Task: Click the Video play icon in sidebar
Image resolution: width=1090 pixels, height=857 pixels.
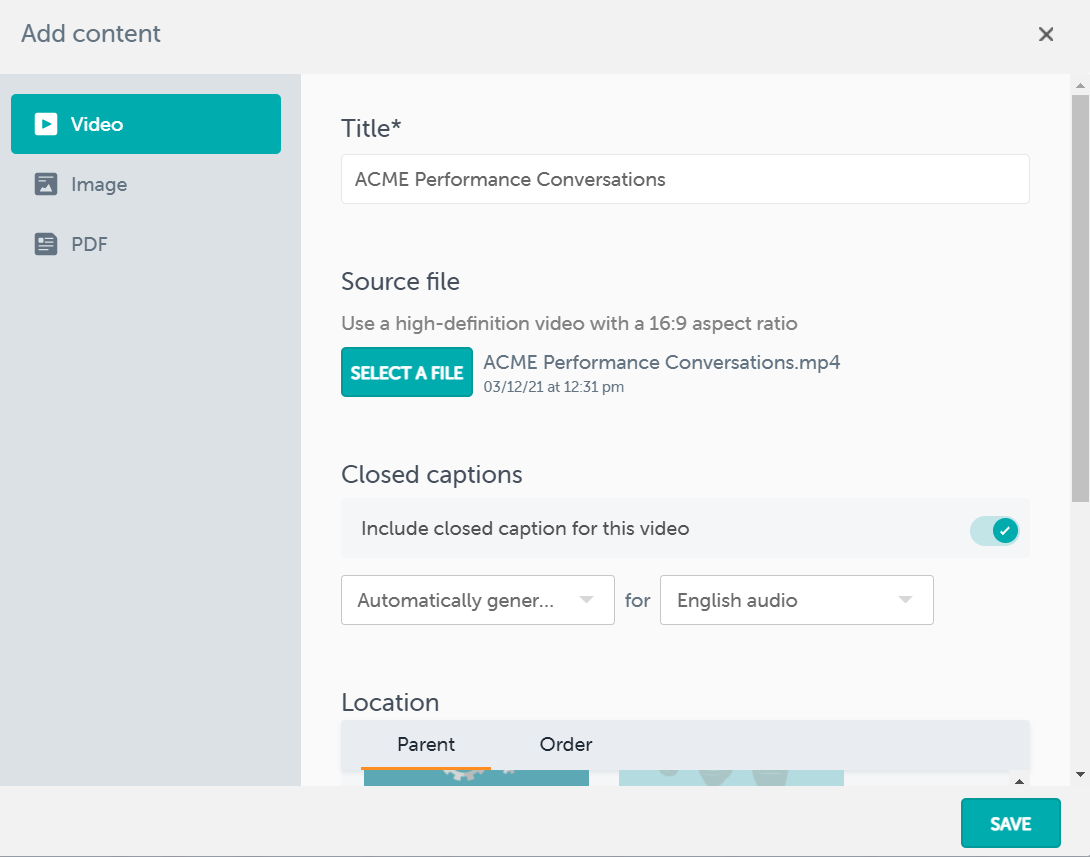Action: [46, 124]
